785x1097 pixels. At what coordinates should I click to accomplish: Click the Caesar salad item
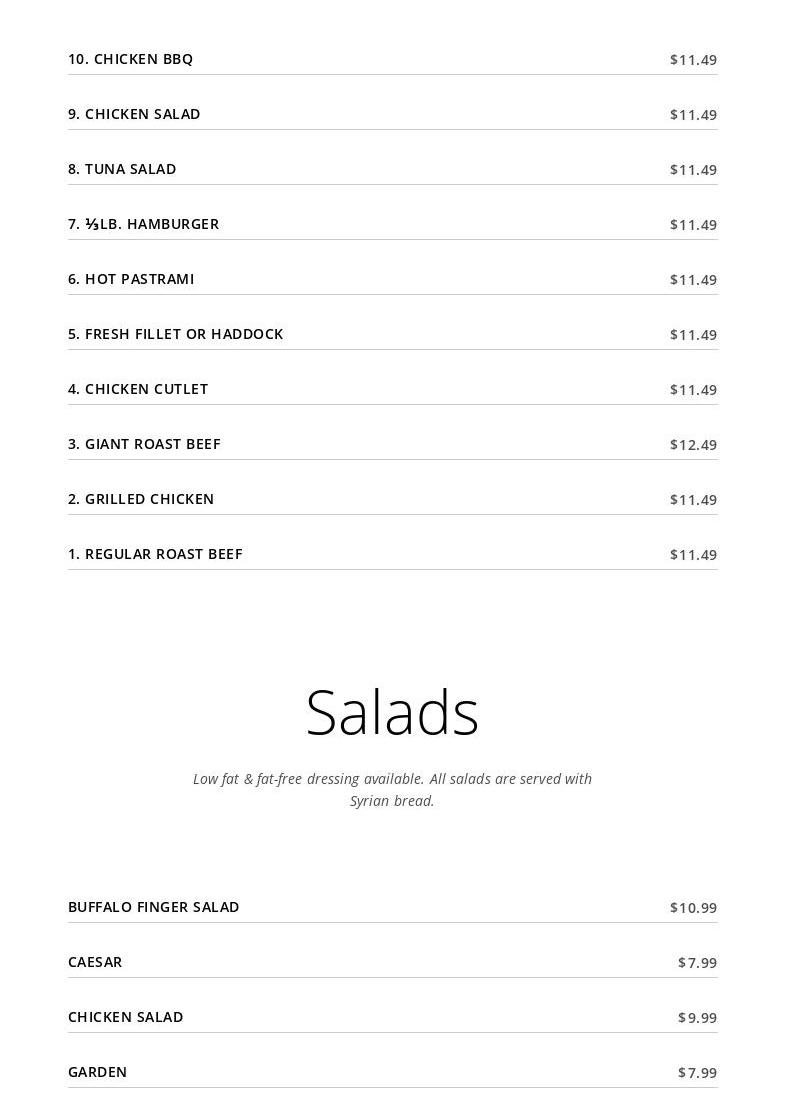pos(95,962)
